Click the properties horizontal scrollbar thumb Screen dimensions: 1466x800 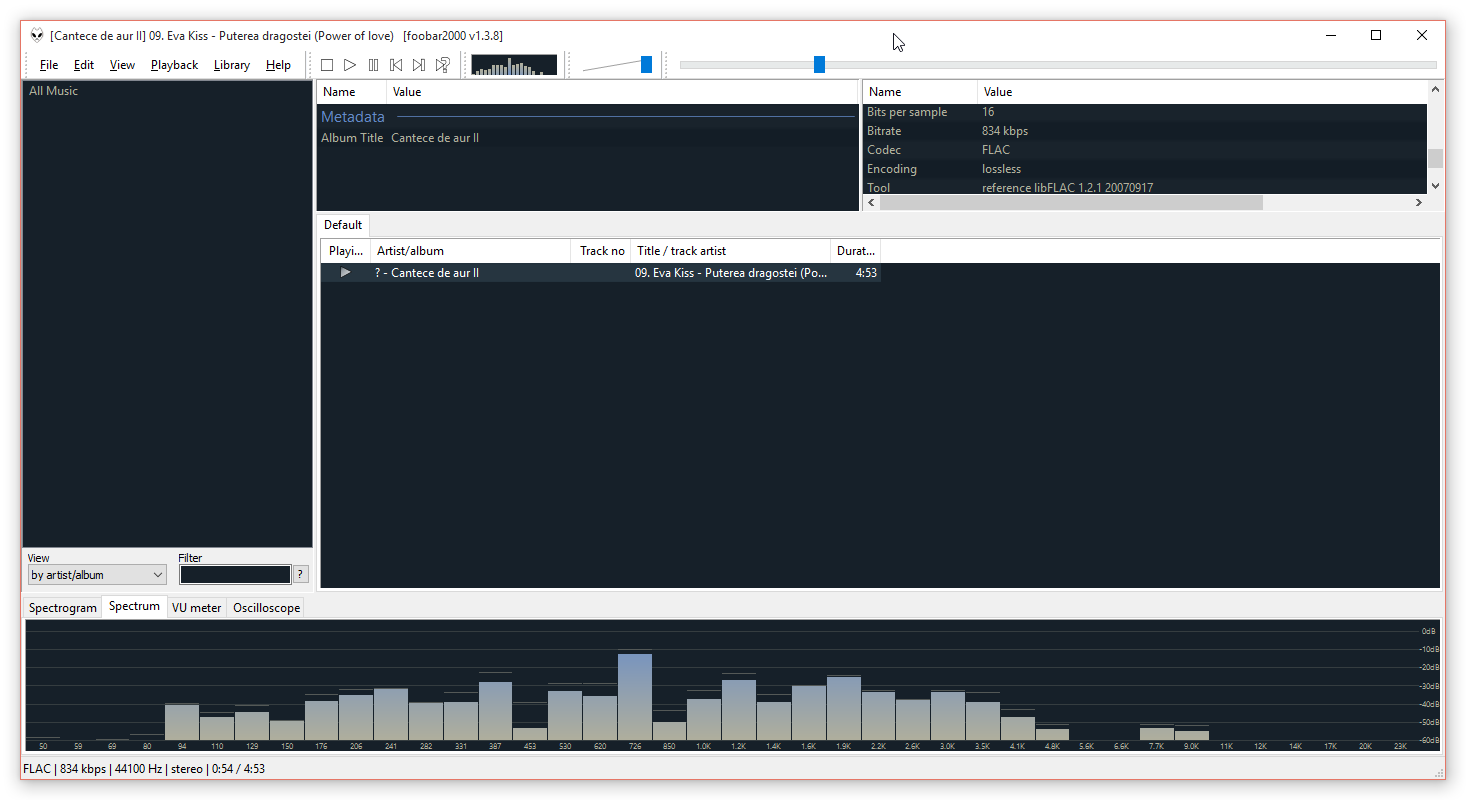(x=1071, y=203)
